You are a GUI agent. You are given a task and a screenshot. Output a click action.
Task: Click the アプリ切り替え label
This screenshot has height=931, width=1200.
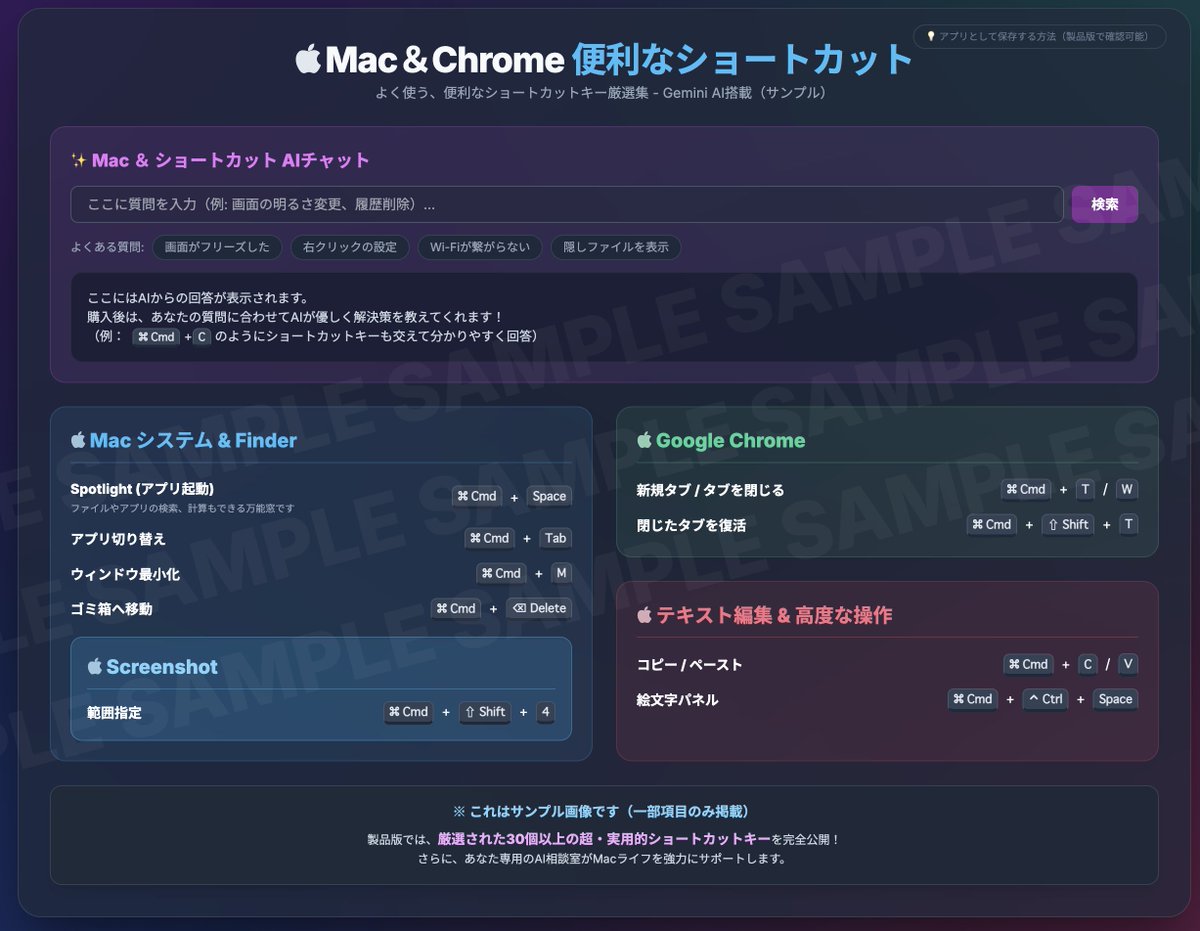(118, 539)
